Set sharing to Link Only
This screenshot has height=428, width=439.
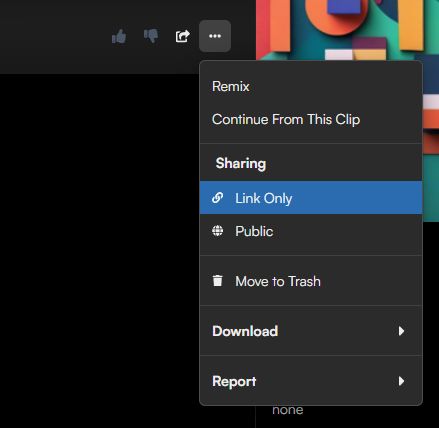[x=311, y=198]
